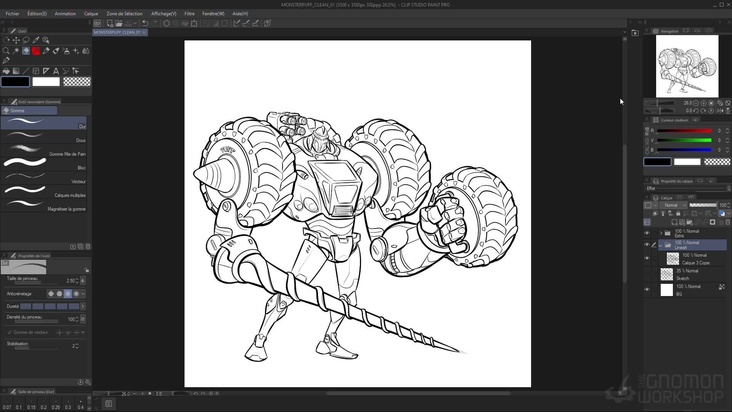Toggle tool property lock icon
732x412 pixels.
[87, 270]
